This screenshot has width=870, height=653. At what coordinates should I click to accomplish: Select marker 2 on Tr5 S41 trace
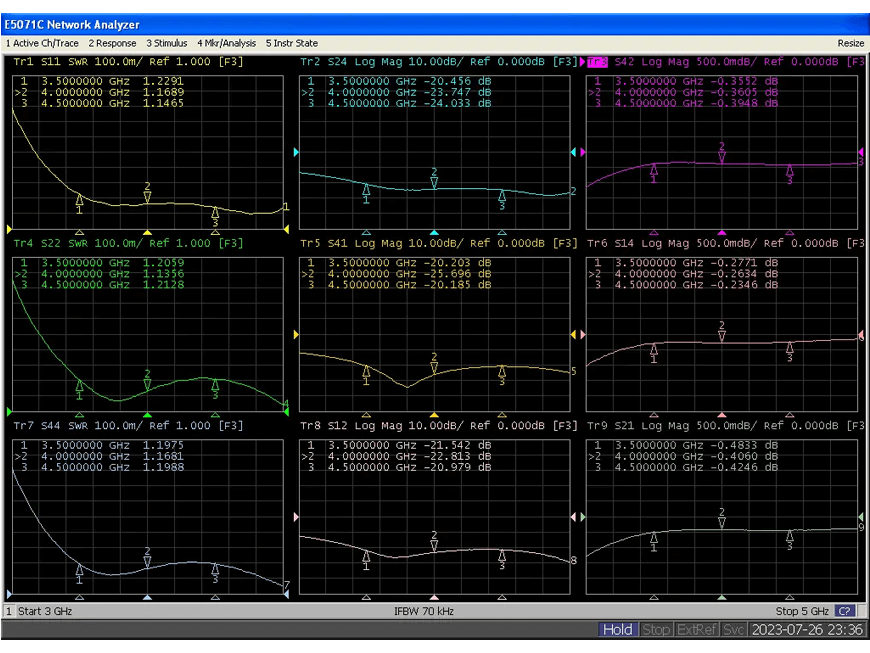(434, 367)
